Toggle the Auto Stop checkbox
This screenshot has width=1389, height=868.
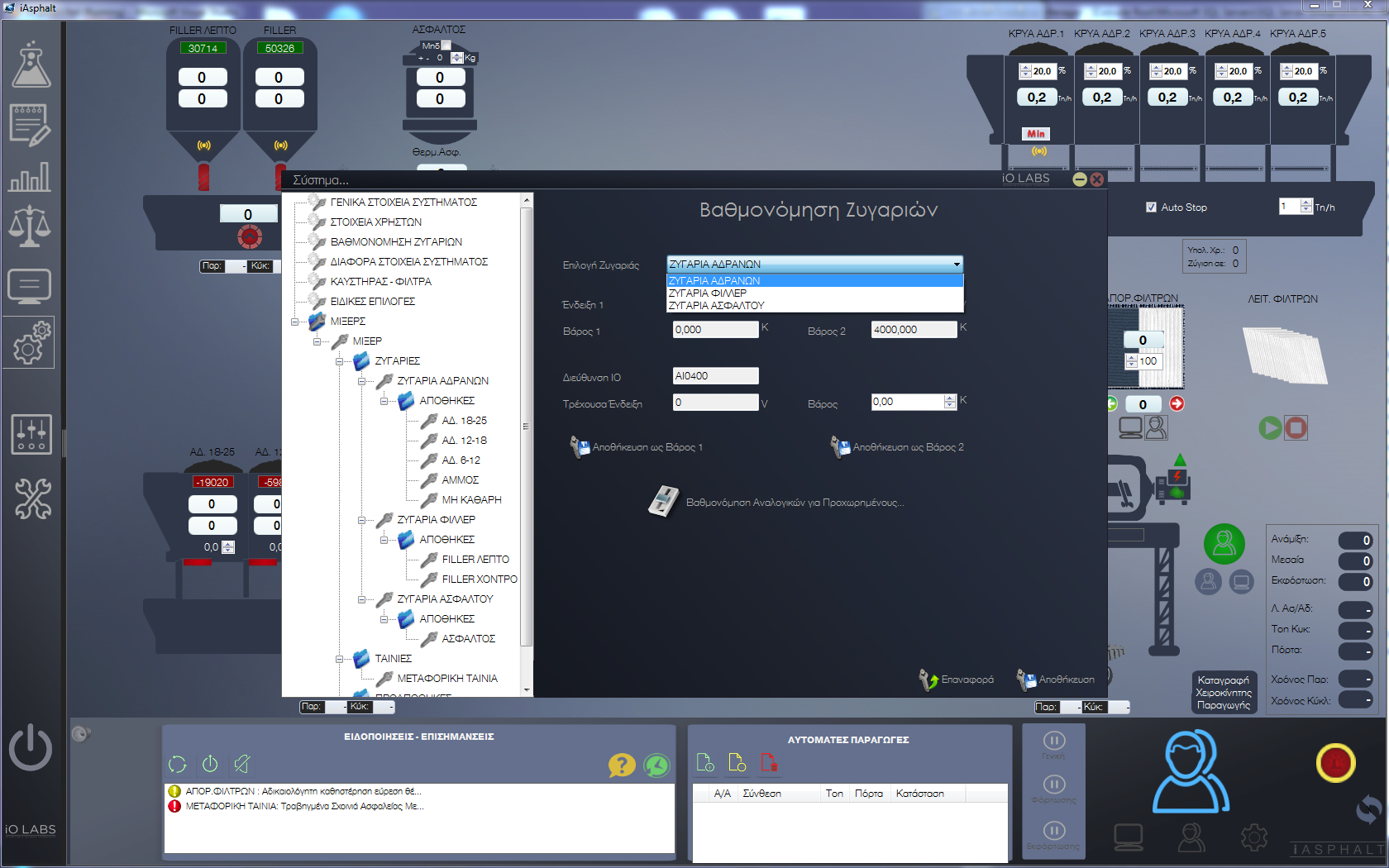pos(1151,207)
